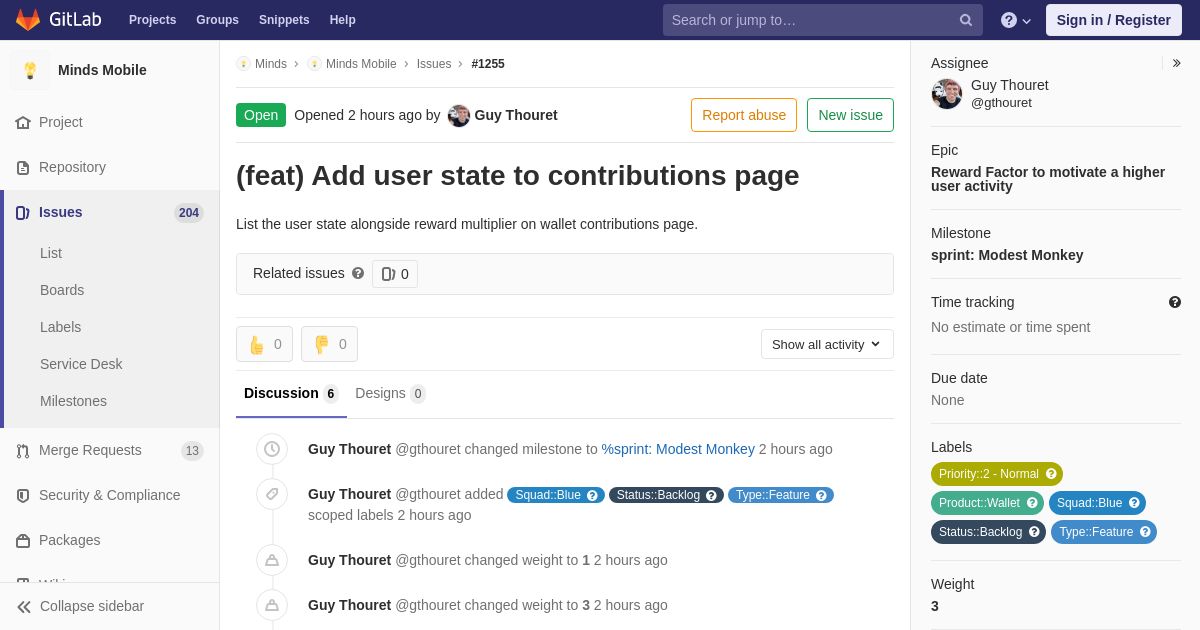
Task: Click the GitLab fox logo
Action: (28, 20)
